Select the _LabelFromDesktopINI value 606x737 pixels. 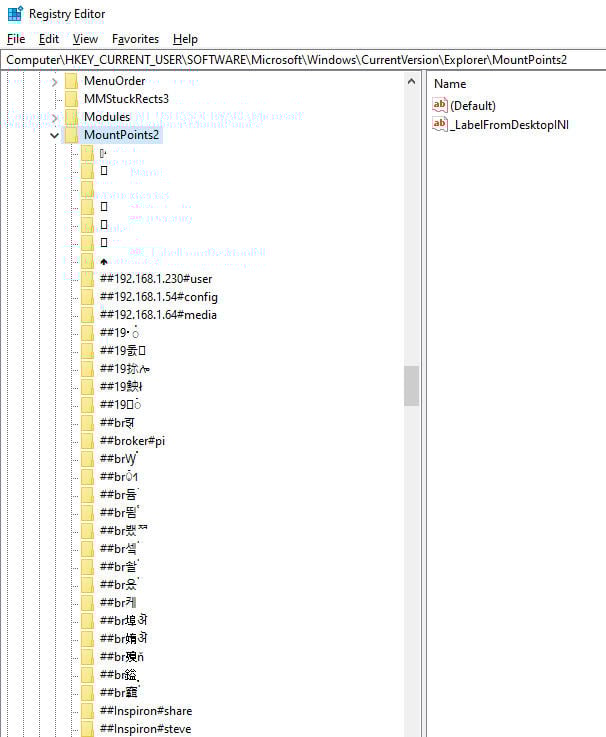click(x=509, y=125)
